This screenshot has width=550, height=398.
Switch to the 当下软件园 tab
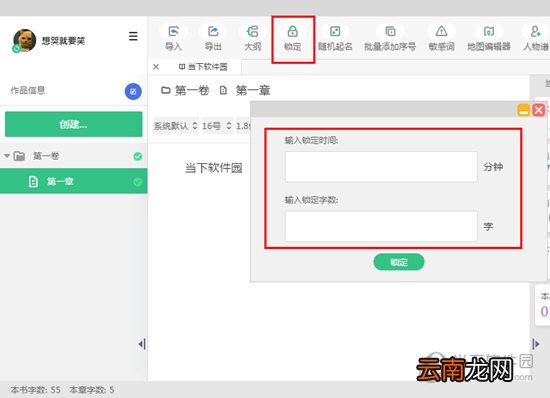coord(203,67)
